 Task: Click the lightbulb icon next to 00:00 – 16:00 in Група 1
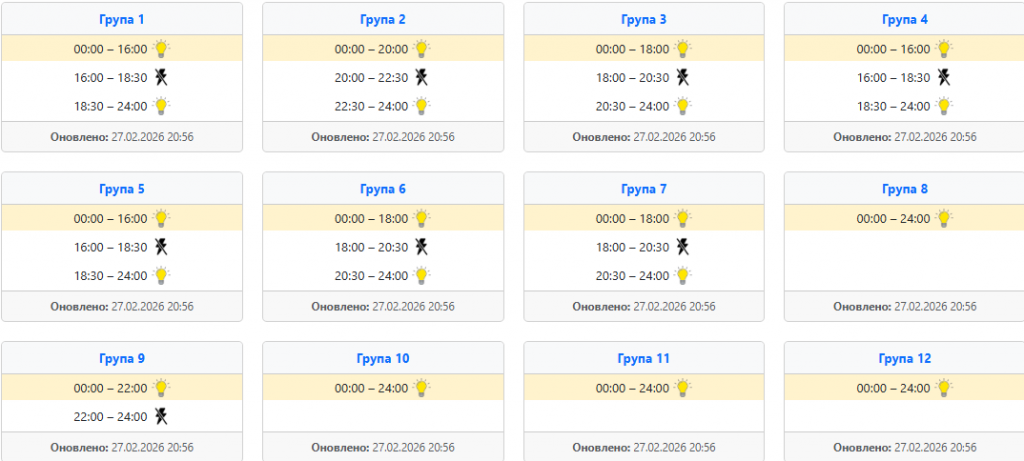coord(161,48)
